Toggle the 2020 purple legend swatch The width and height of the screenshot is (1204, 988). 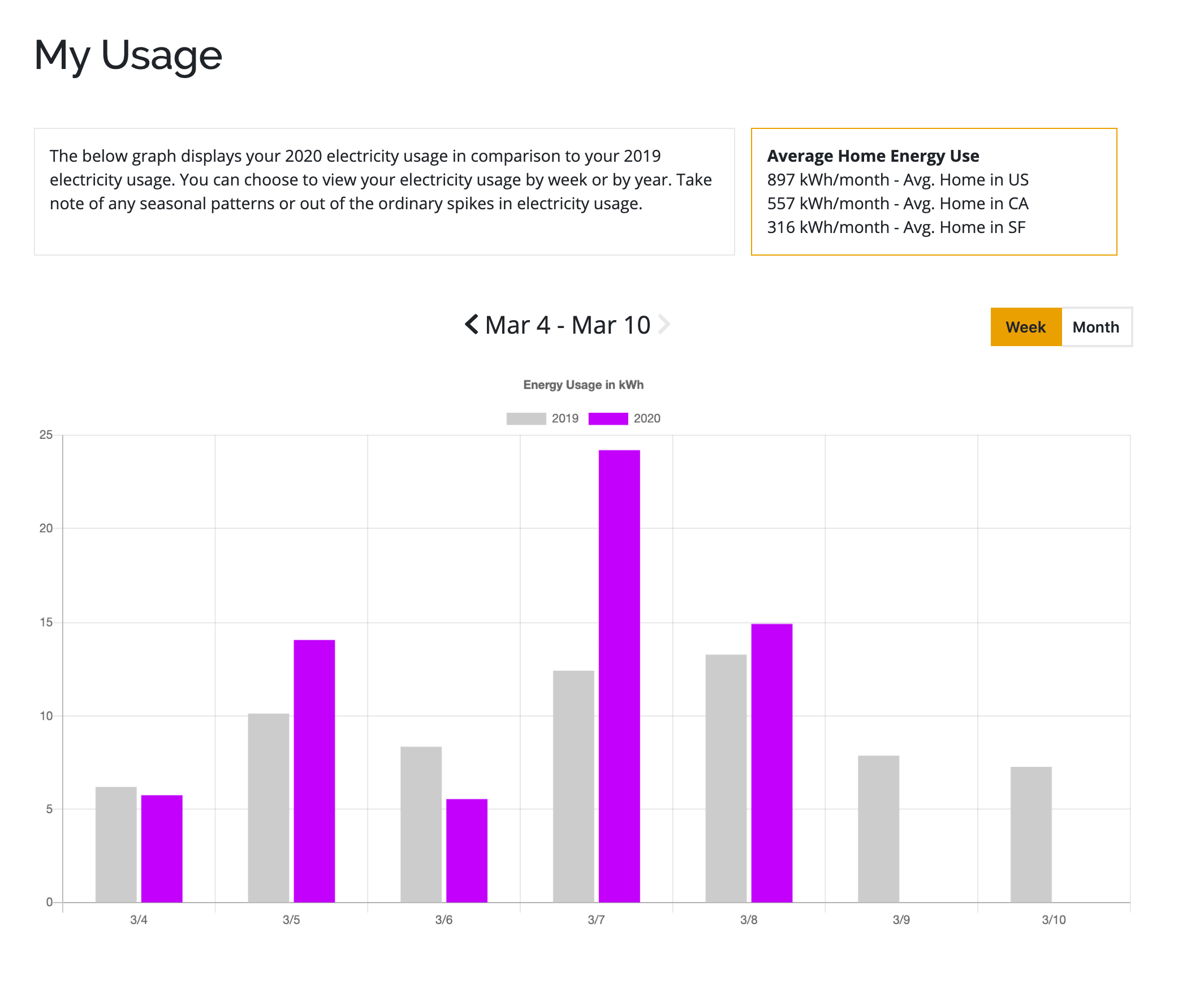[x=608, y=419]
